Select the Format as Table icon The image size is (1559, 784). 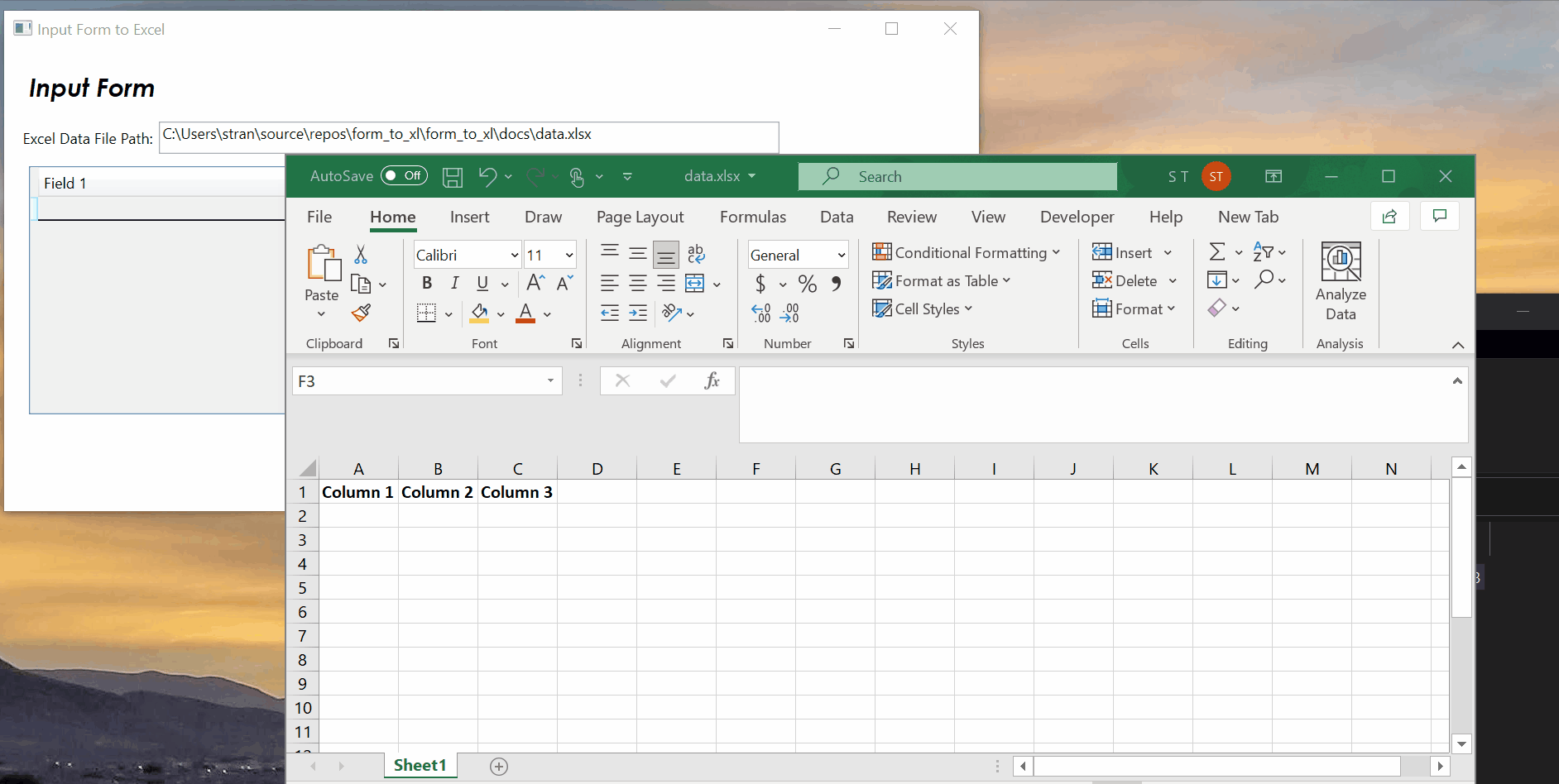(882, 280)
